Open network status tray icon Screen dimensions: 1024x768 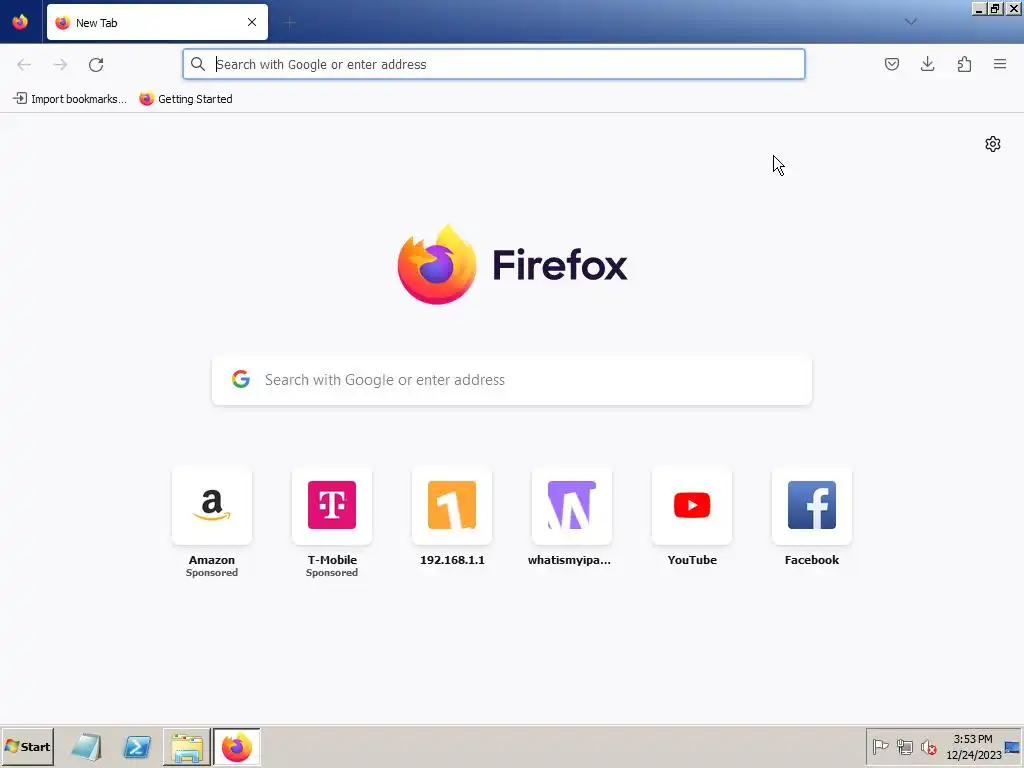point(904,746)
